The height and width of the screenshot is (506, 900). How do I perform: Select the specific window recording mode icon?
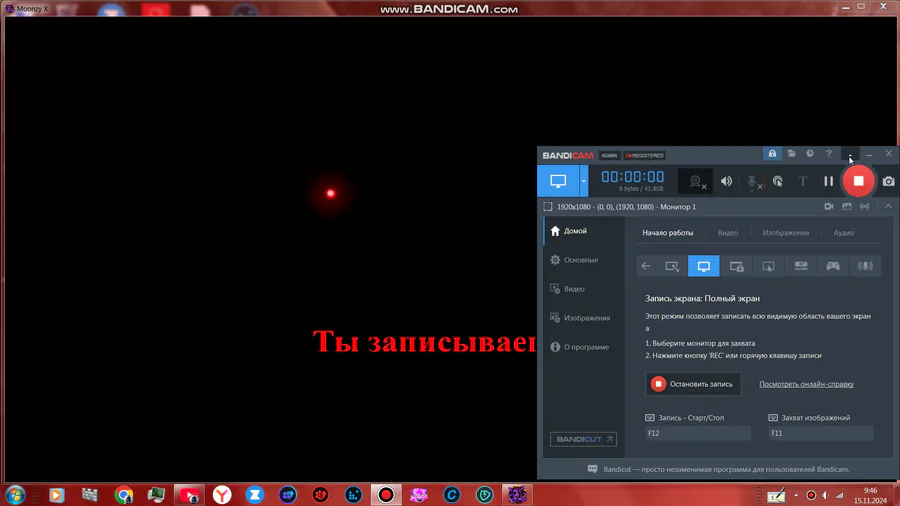click(736, 266)
